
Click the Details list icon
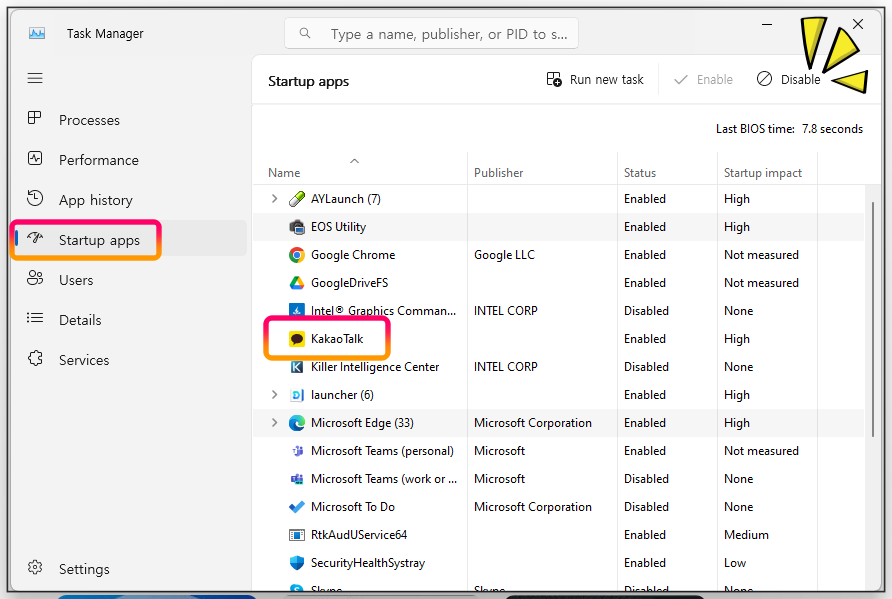click(35, 318)
